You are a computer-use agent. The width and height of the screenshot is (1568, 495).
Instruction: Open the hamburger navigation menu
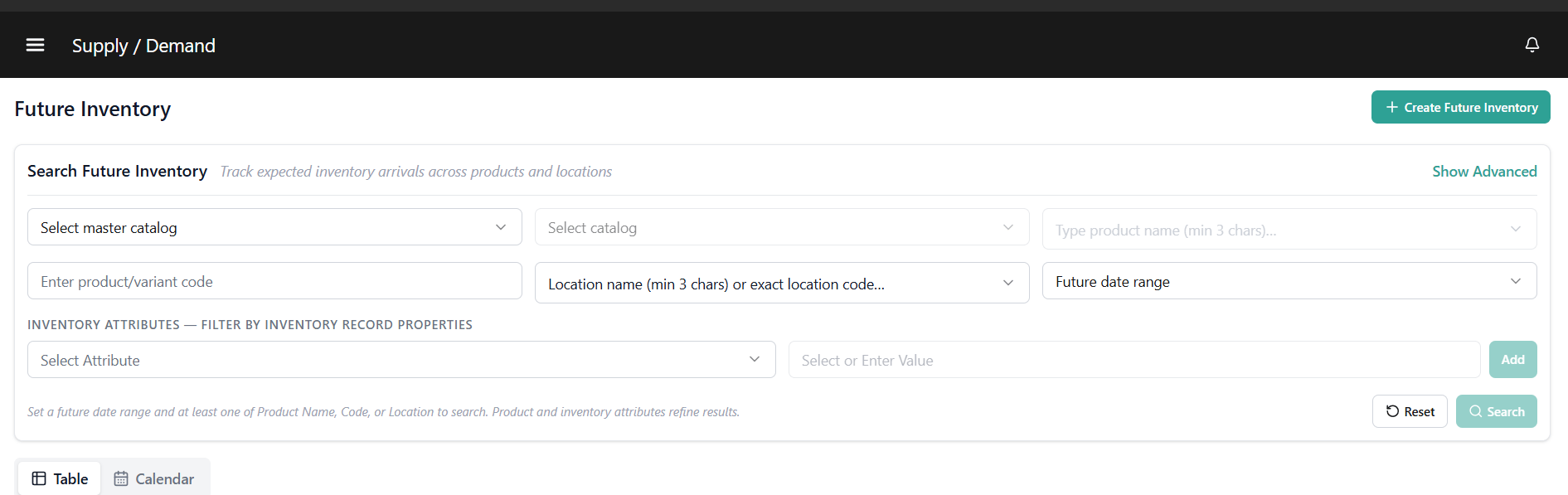pos(35,45)
